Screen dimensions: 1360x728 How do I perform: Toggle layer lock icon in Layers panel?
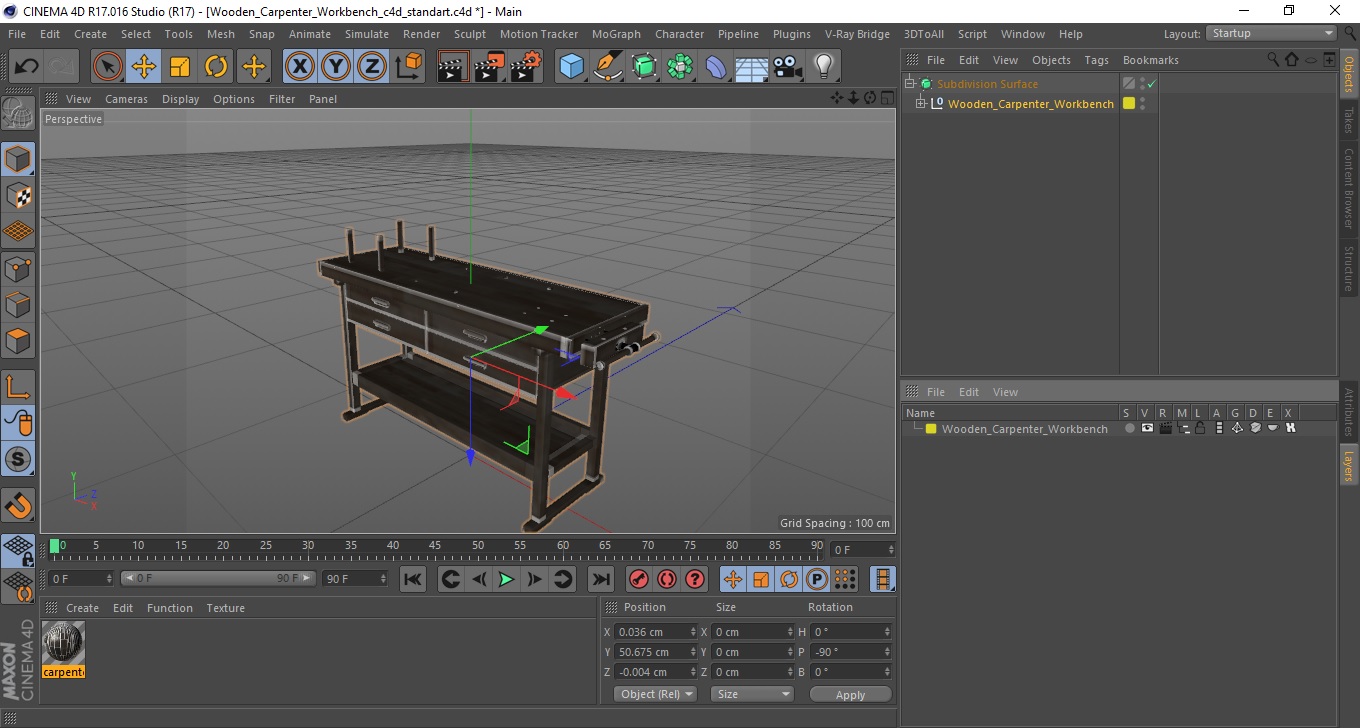click(1200, 429)
